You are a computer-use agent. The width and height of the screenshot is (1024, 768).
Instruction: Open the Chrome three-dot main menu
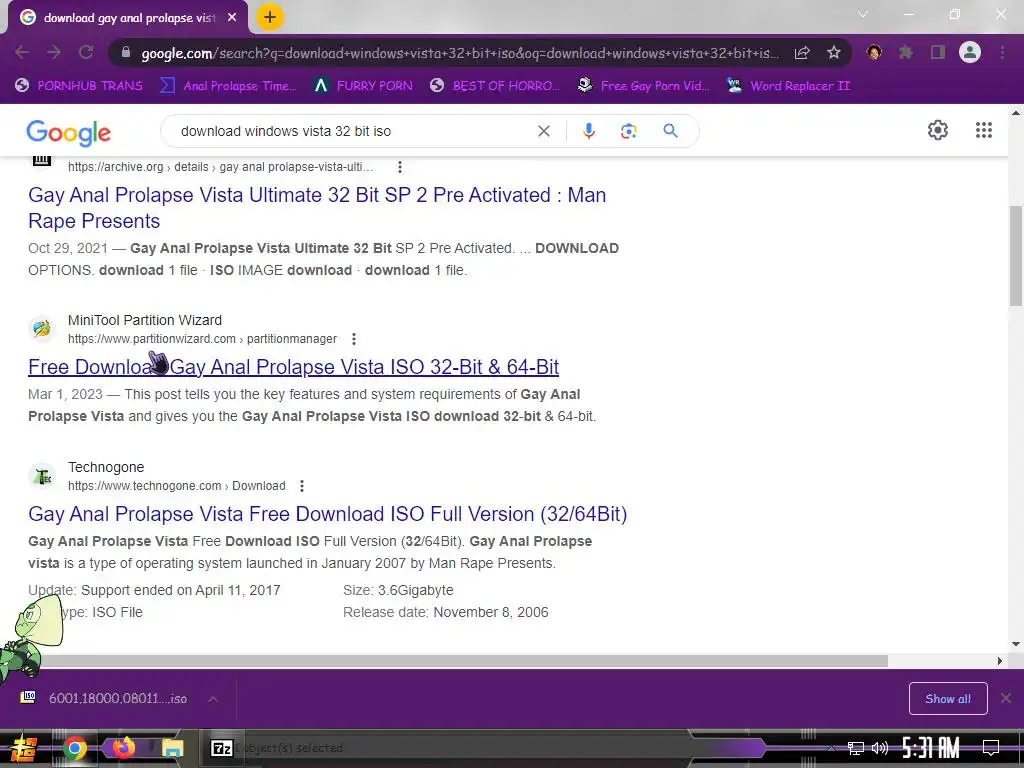pos(1002,52)
